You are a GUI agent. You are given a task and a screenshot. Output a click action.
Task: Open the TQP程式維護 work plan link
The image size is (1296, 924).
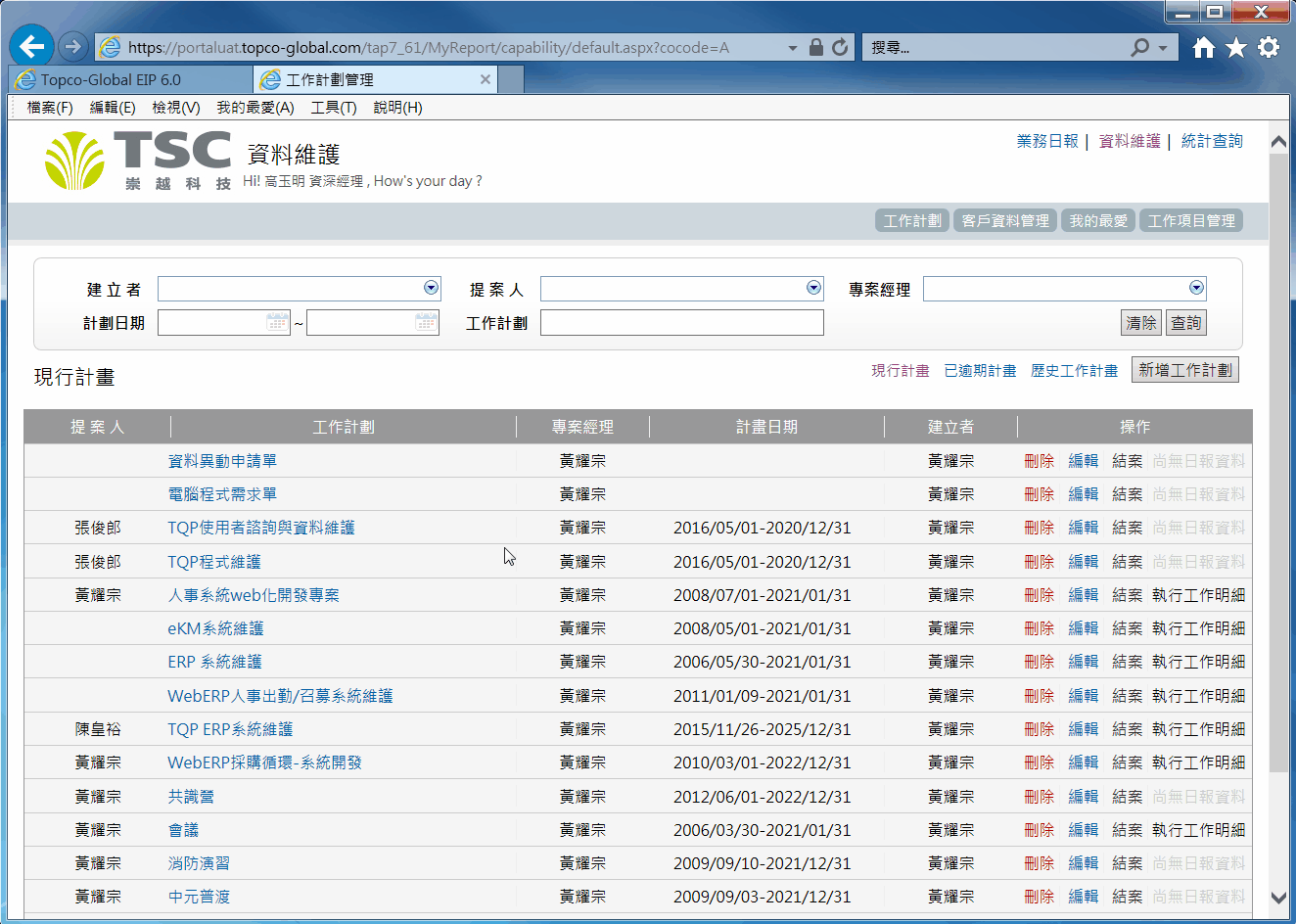(x=213, y=562)
